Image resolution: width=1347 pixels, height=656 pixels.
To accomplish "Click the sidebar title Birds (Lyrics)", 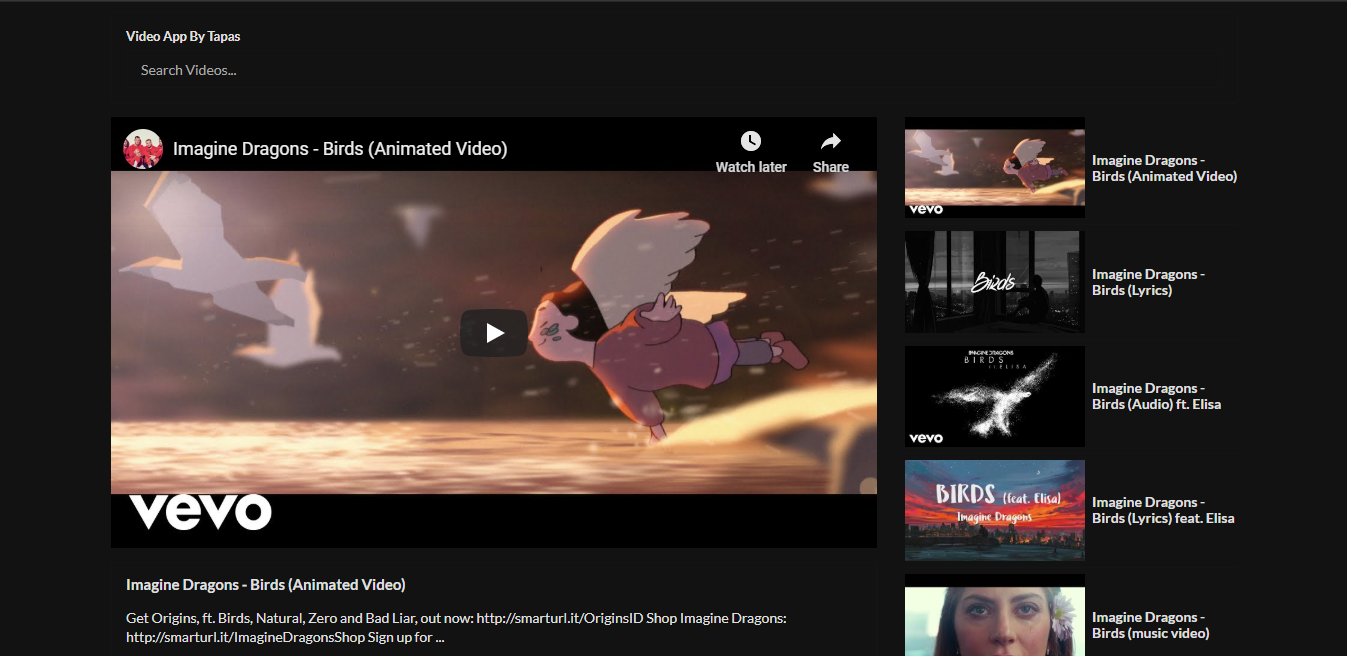I will (x=1148, y=282).
